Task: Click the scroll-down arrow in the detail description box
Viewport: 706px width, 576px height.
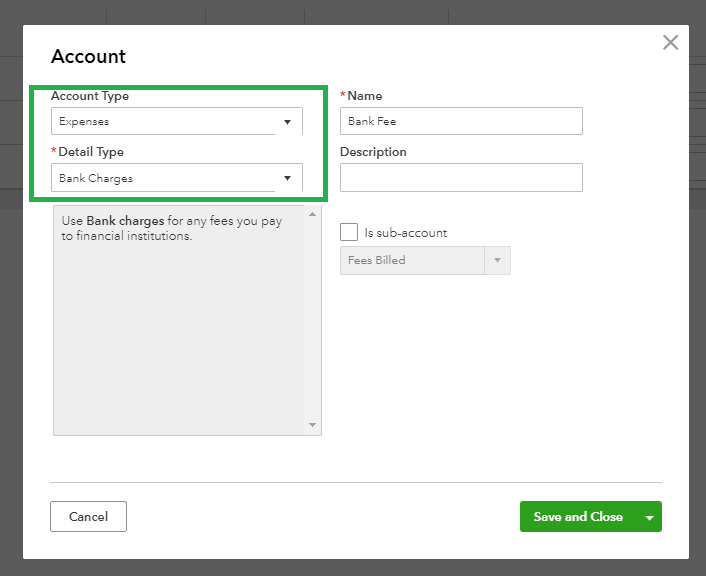Action: pos(313,426)
